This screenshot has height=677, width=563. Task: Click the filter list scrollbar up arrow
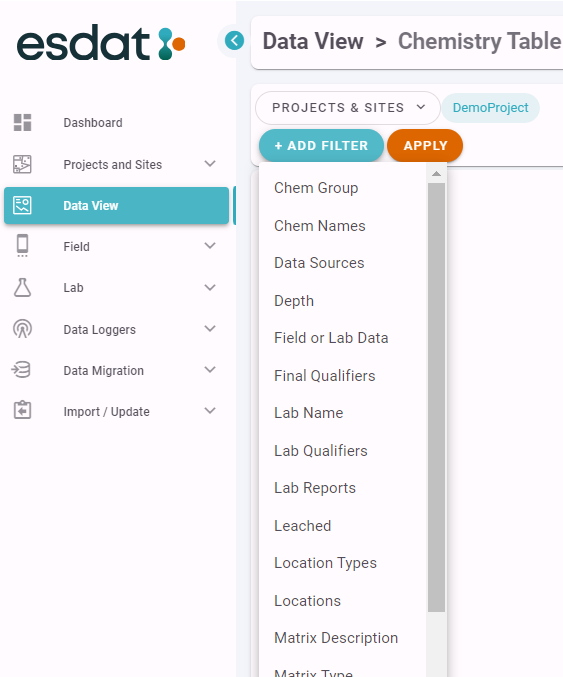[x=436, y=174]
